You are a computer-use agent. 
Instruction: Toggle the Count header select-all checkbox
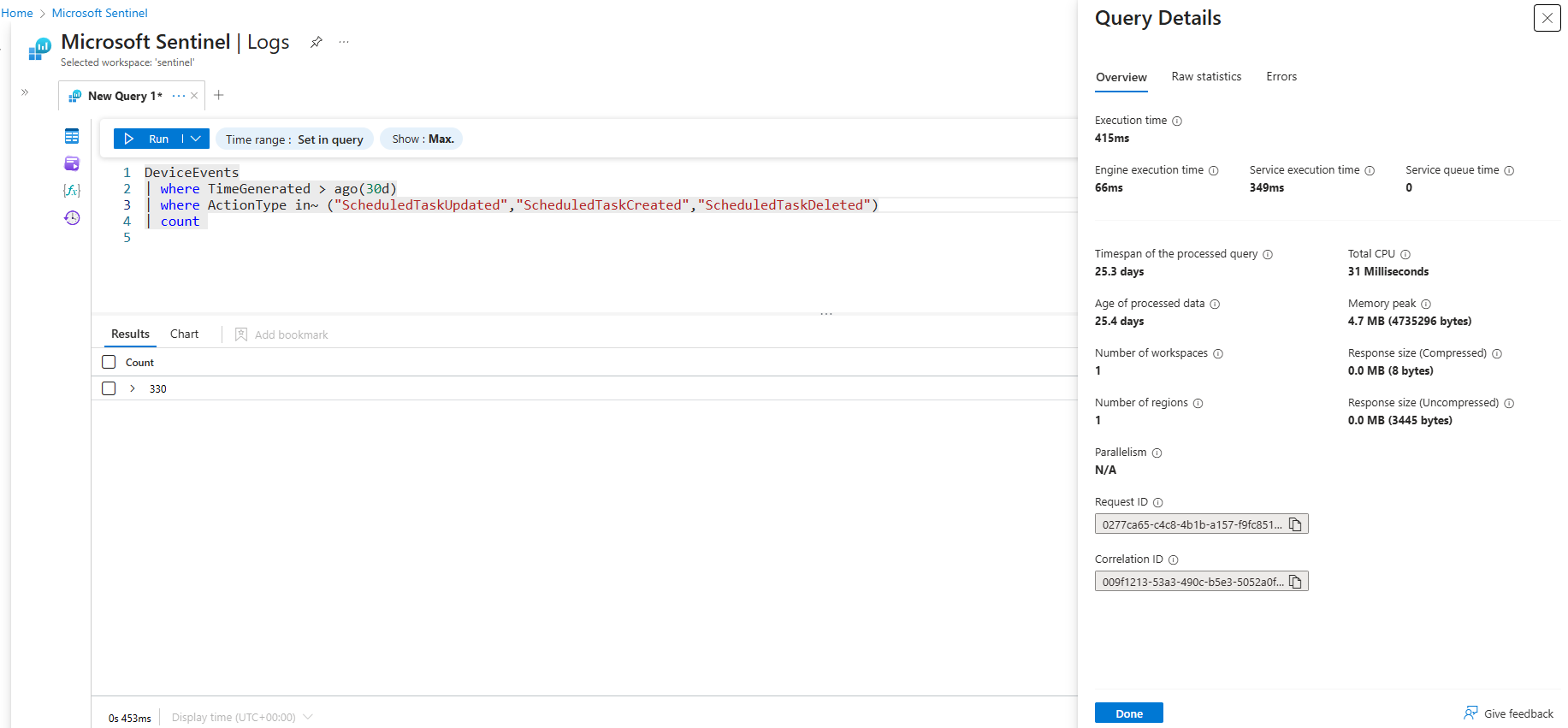109,362
